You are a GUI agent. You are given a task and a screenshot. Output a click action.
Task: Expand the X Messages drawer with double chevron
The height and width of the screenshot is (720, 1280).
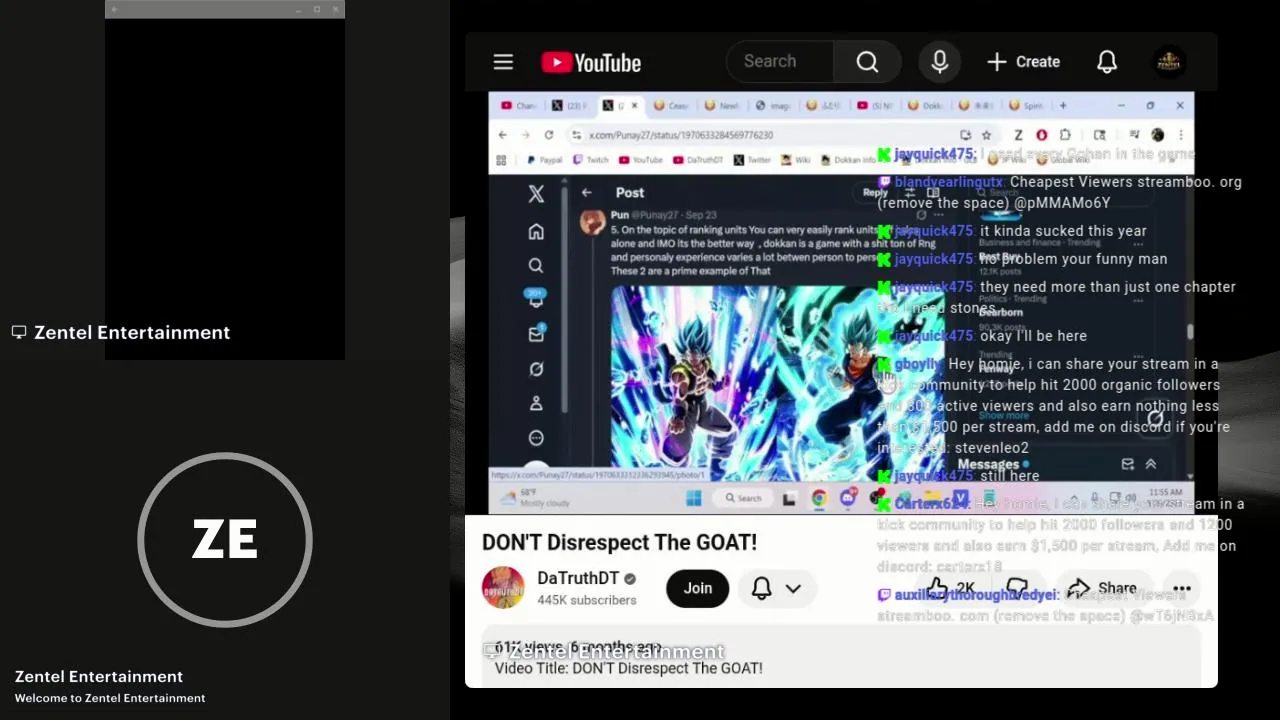click(1151, 464)
